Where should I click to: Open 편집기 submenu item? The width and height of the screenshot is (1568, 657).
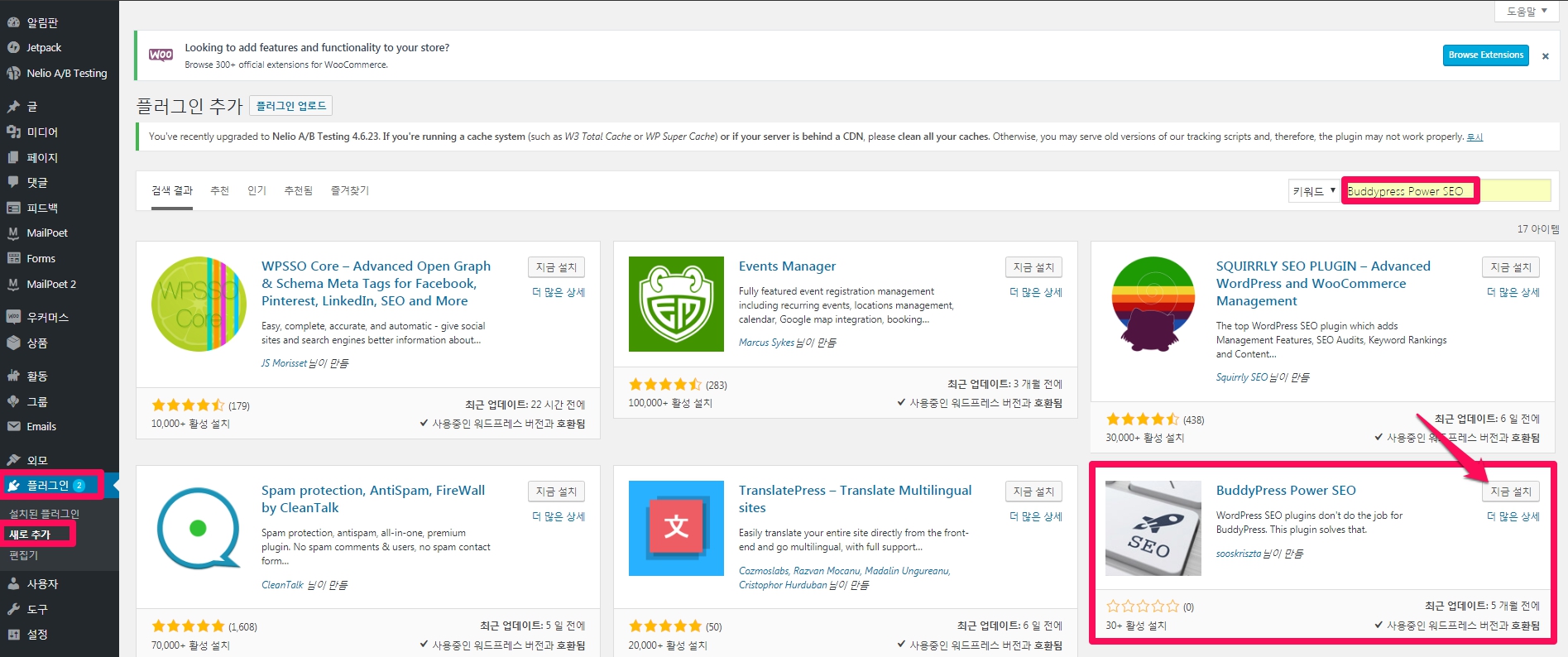23,555
